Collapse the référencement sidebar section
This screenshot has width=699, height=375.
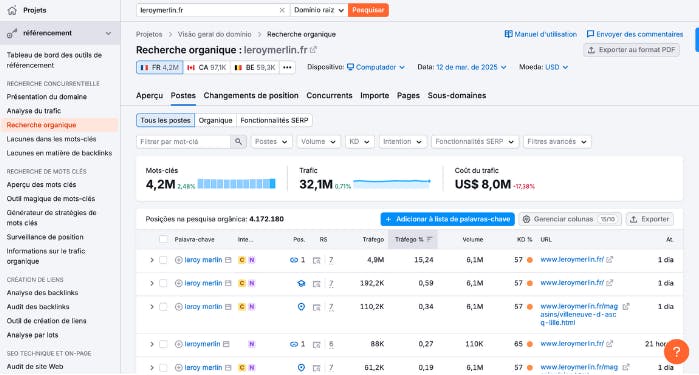(x=108, y=33)
